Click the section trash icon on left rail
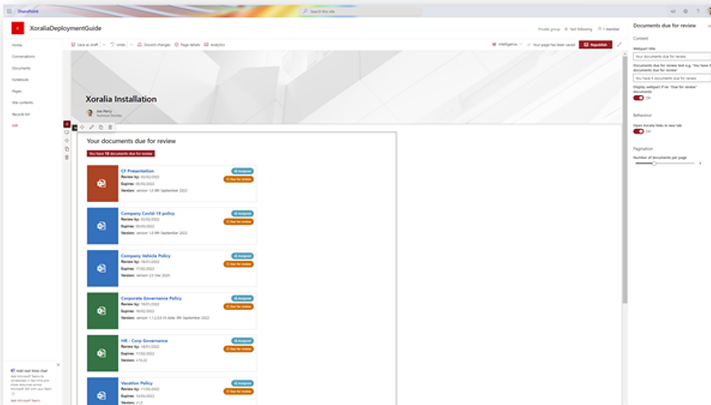Viewport: 711px width, 405px height. click(67, 157)
